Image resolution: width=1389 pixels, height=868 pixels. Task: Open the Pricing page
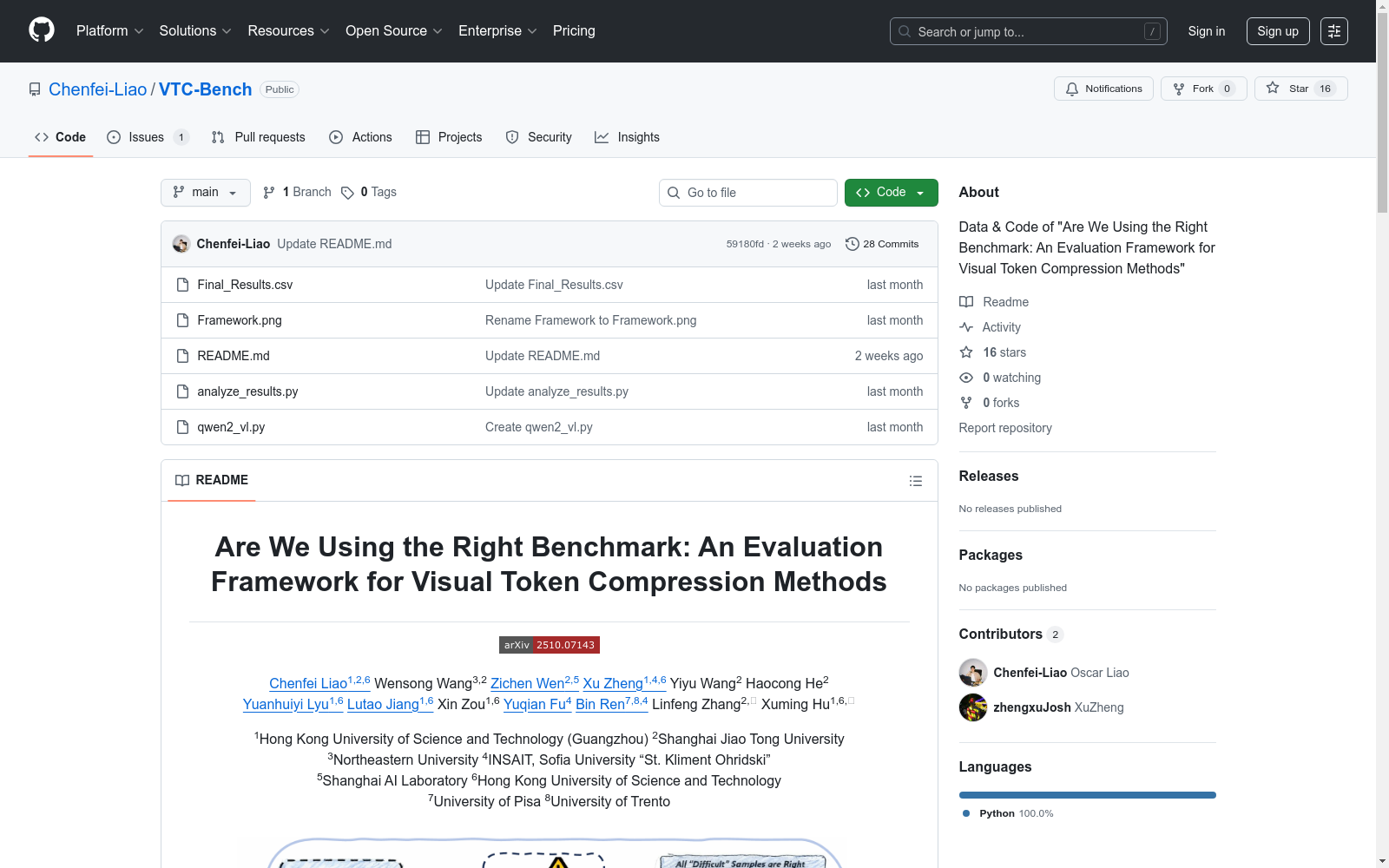pyautogui.click(x=574, y=31)
